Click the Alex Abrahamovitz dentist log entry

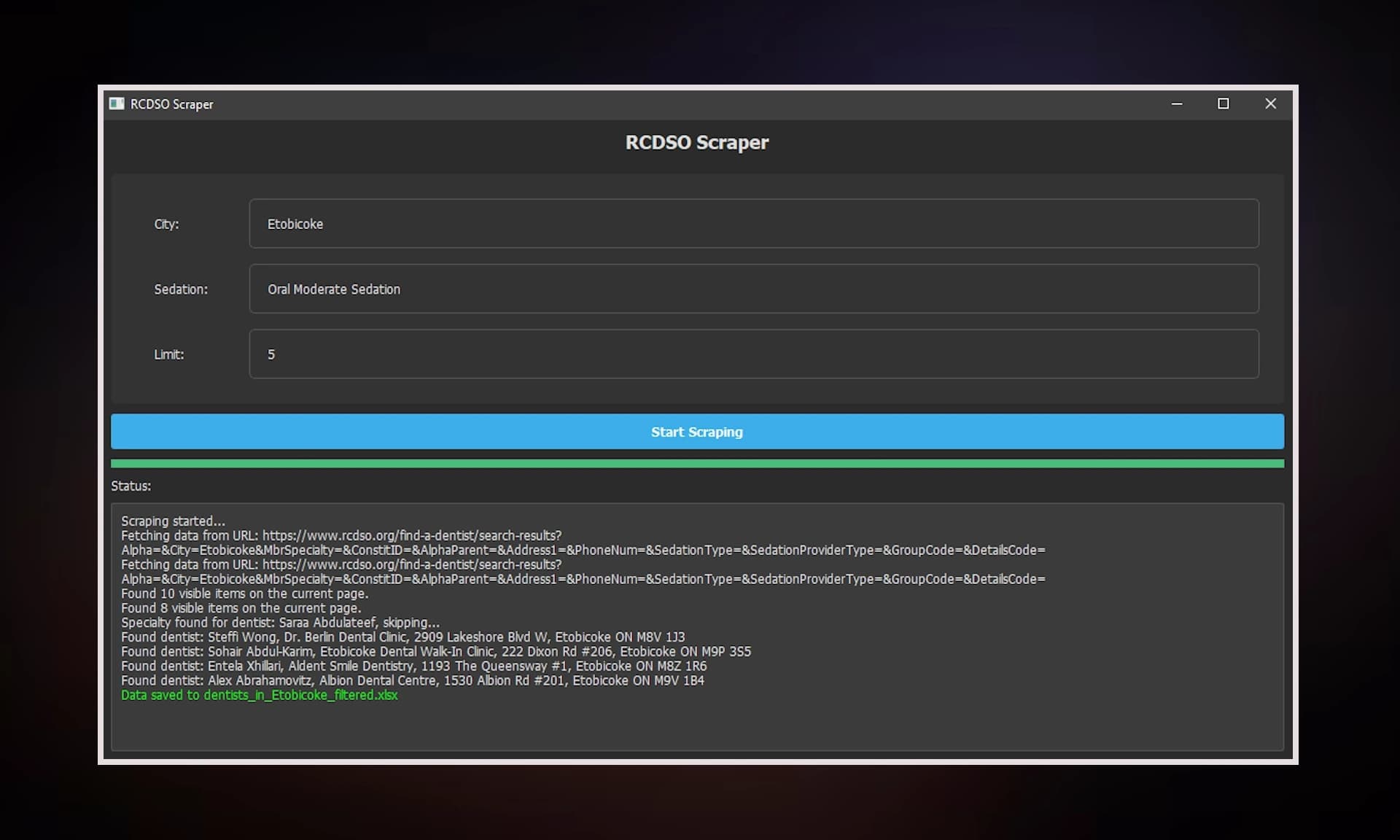pos(413,681)
